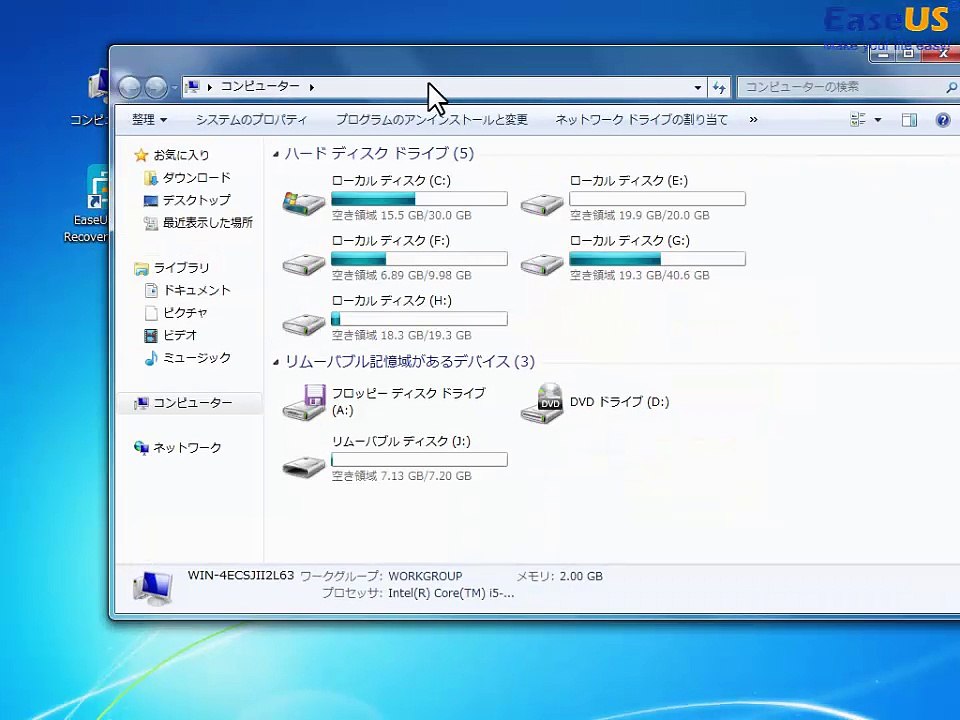
Task: Select コンピューター in the navigation pane
Action: (190, 403)
